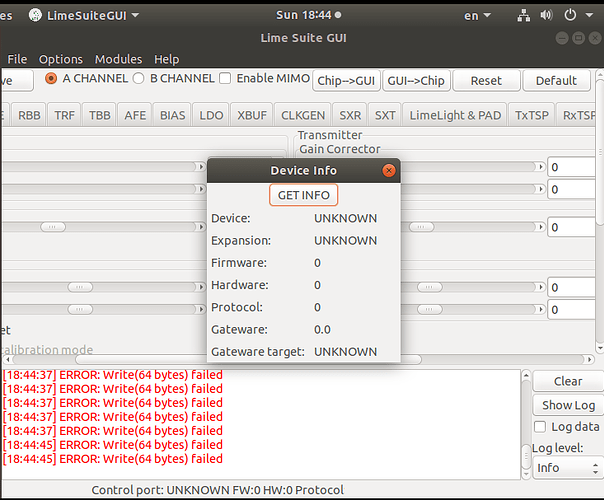
Task: Switch to the TxTSP tab
Action: pyautogui.click(x=532, y=115)
